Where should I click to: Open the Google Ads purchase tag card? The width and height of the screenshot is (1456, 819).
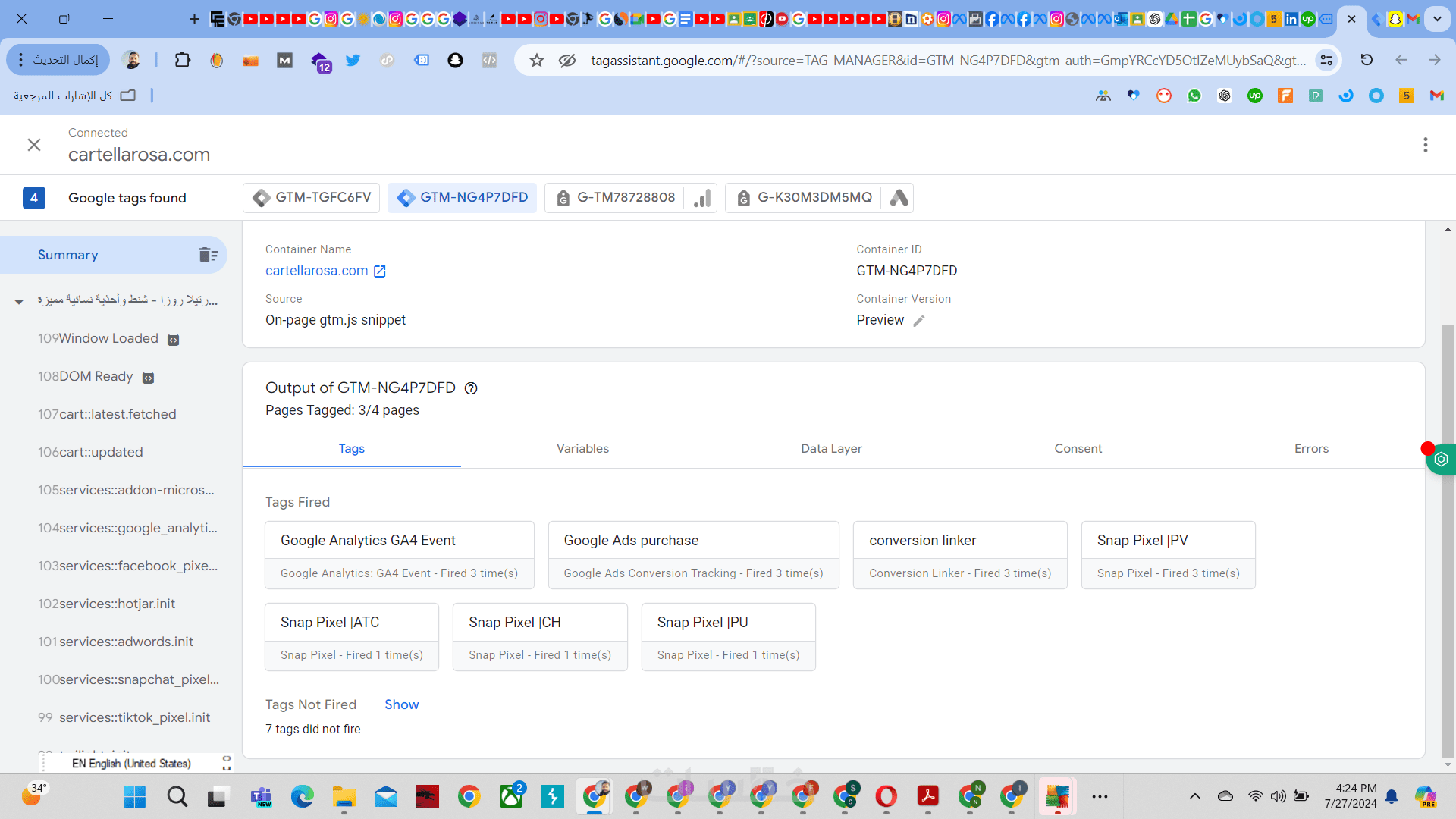coord(693,555)
